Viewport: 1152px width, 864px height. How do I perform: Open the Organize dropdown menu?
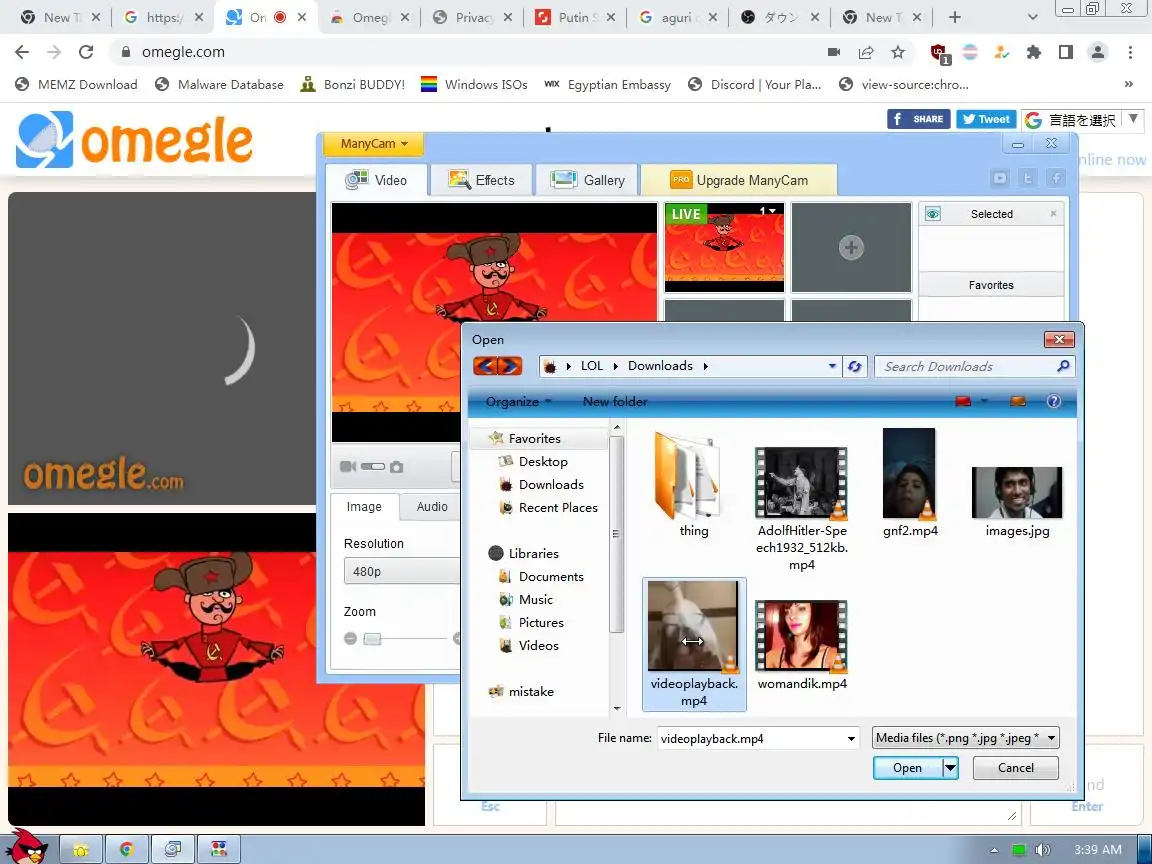pos(518,401)
